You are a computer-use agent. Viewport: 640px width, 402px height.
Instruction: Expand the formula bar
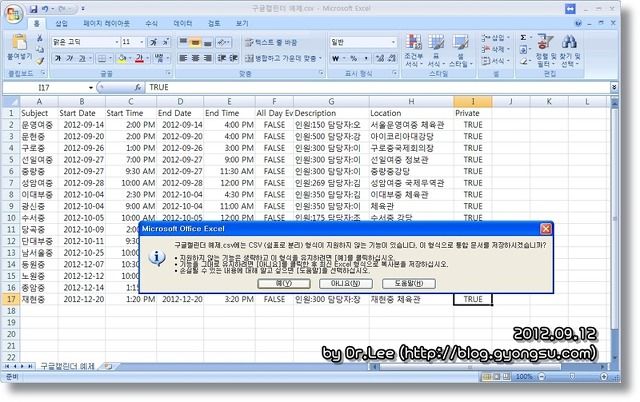click(x=614, y=87)
